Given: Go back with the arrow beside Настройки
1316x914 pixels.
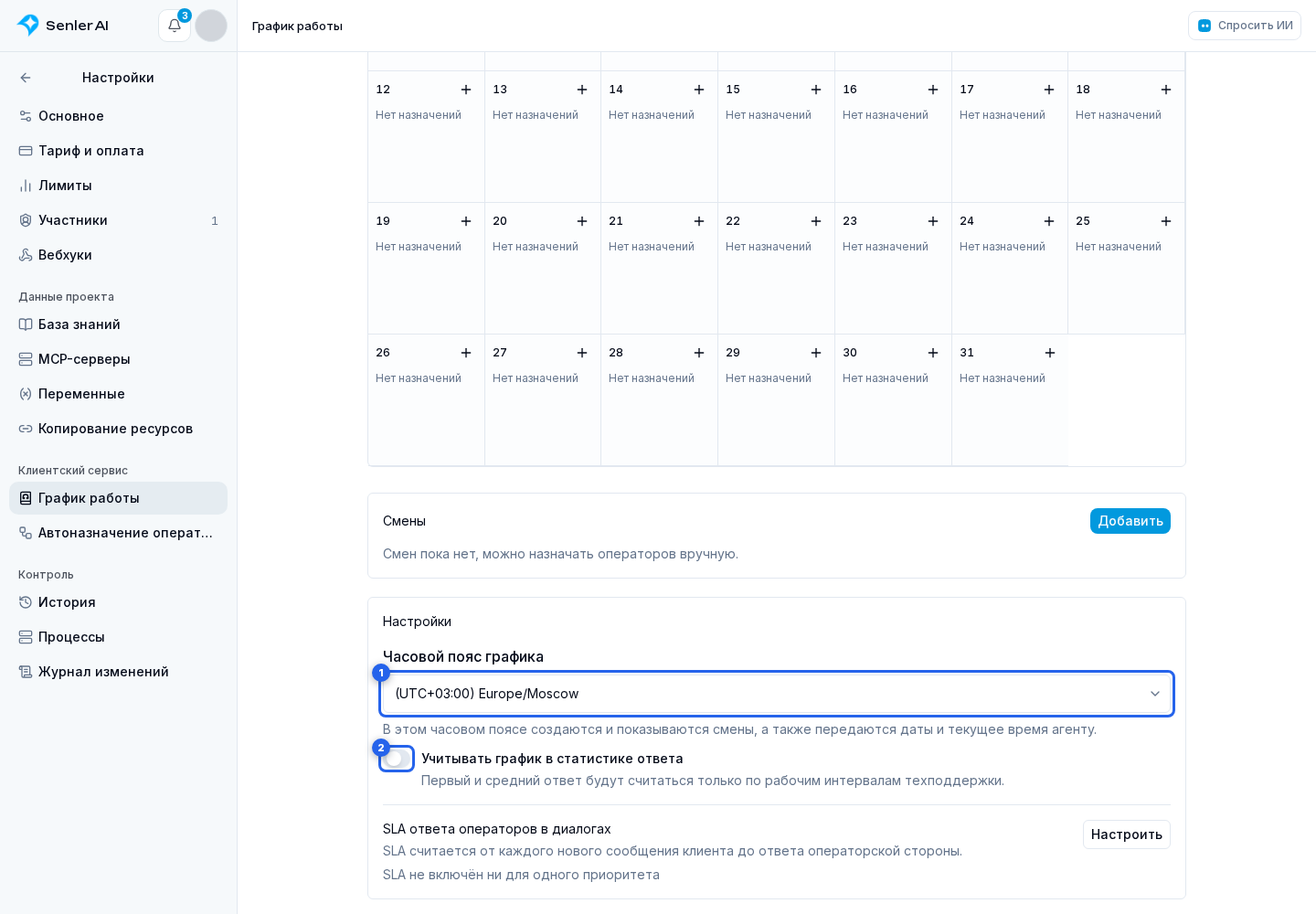Looking at the screenshot, I should coord(26,78).
